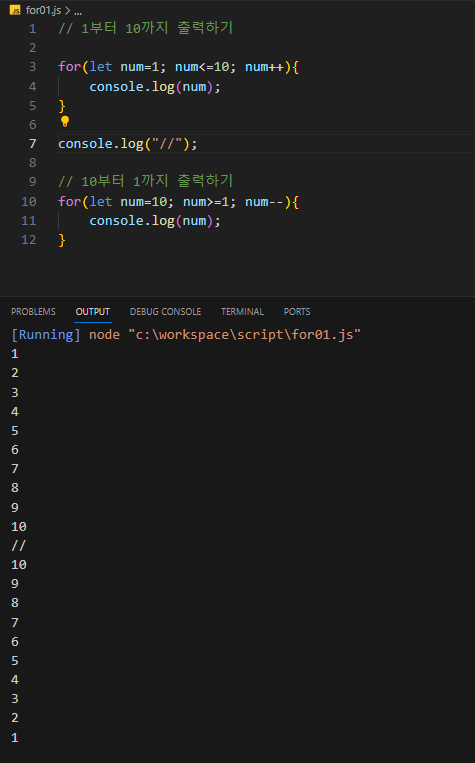The width and height of the screenshot is (475, 763).
Task: Click console.log(num) on line 4
Action: tap(155, 87)
